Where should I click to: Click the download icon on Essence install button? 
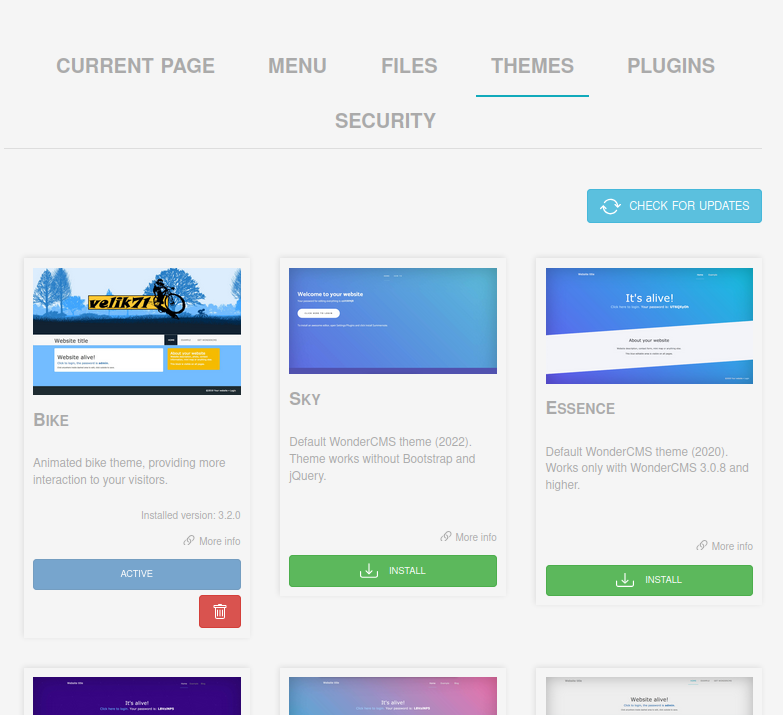click(x=625, y=580)
